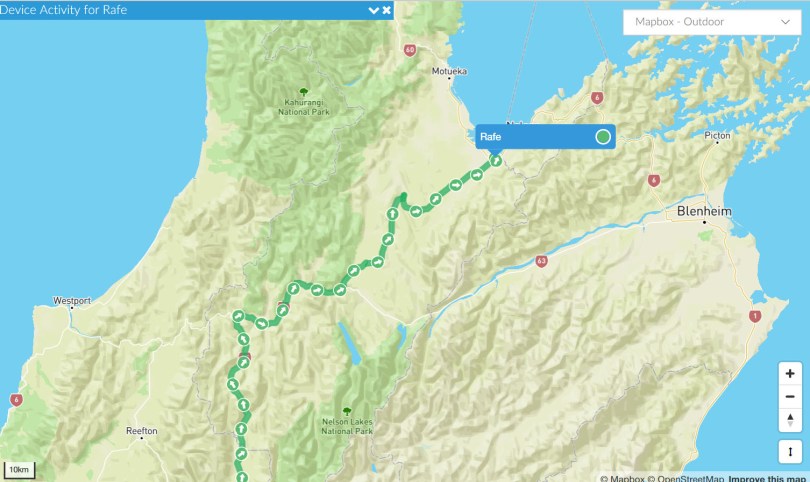Click the vertical arrow map control
This screenshot has width=810, height=482.
[x=790, y=452]
